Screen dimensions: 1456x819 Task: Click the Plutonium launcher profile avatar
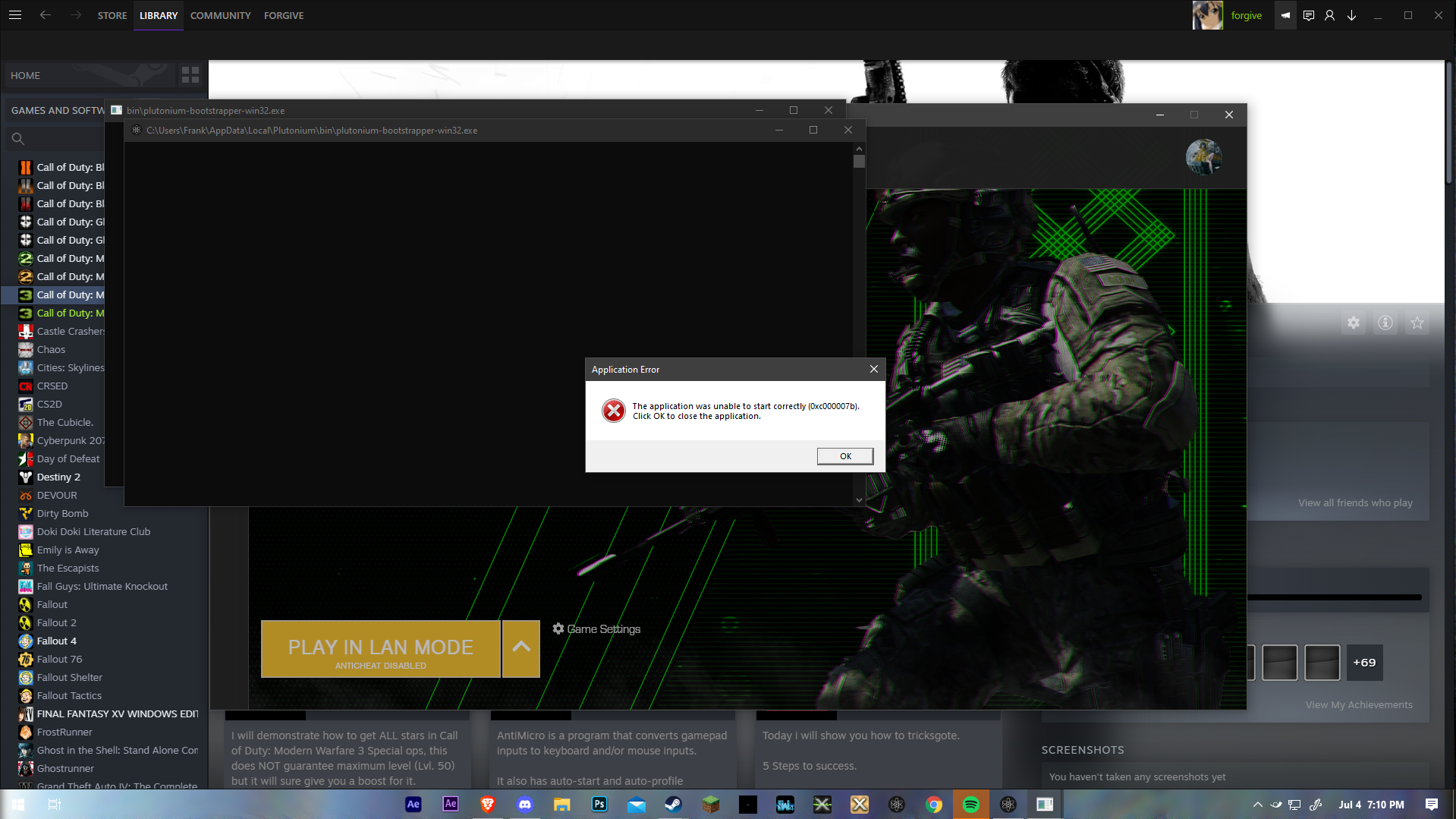1203,157
